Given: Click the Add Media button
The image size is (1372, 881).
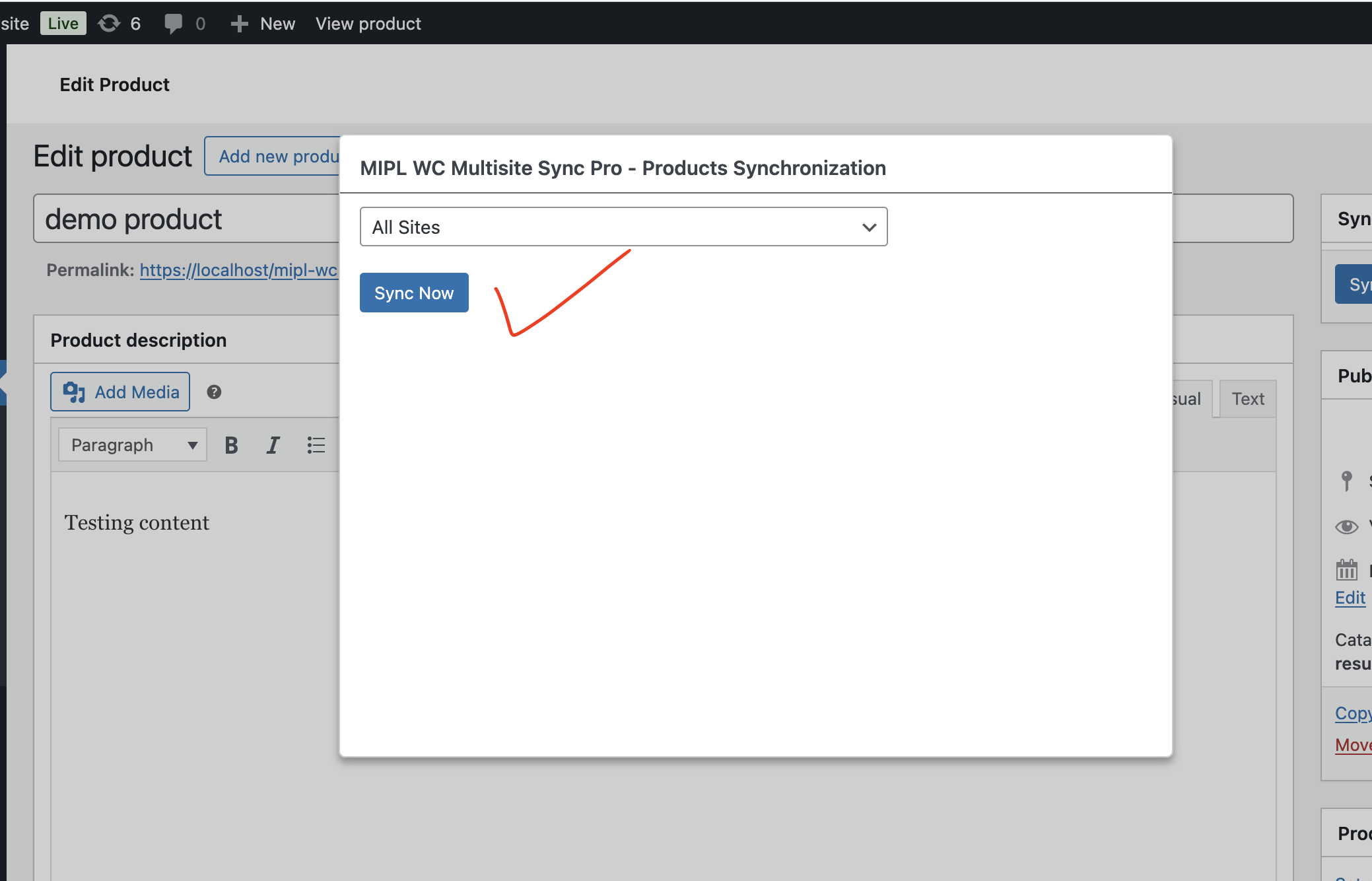Looking at the screenshot, I should [x=120, y=392].
